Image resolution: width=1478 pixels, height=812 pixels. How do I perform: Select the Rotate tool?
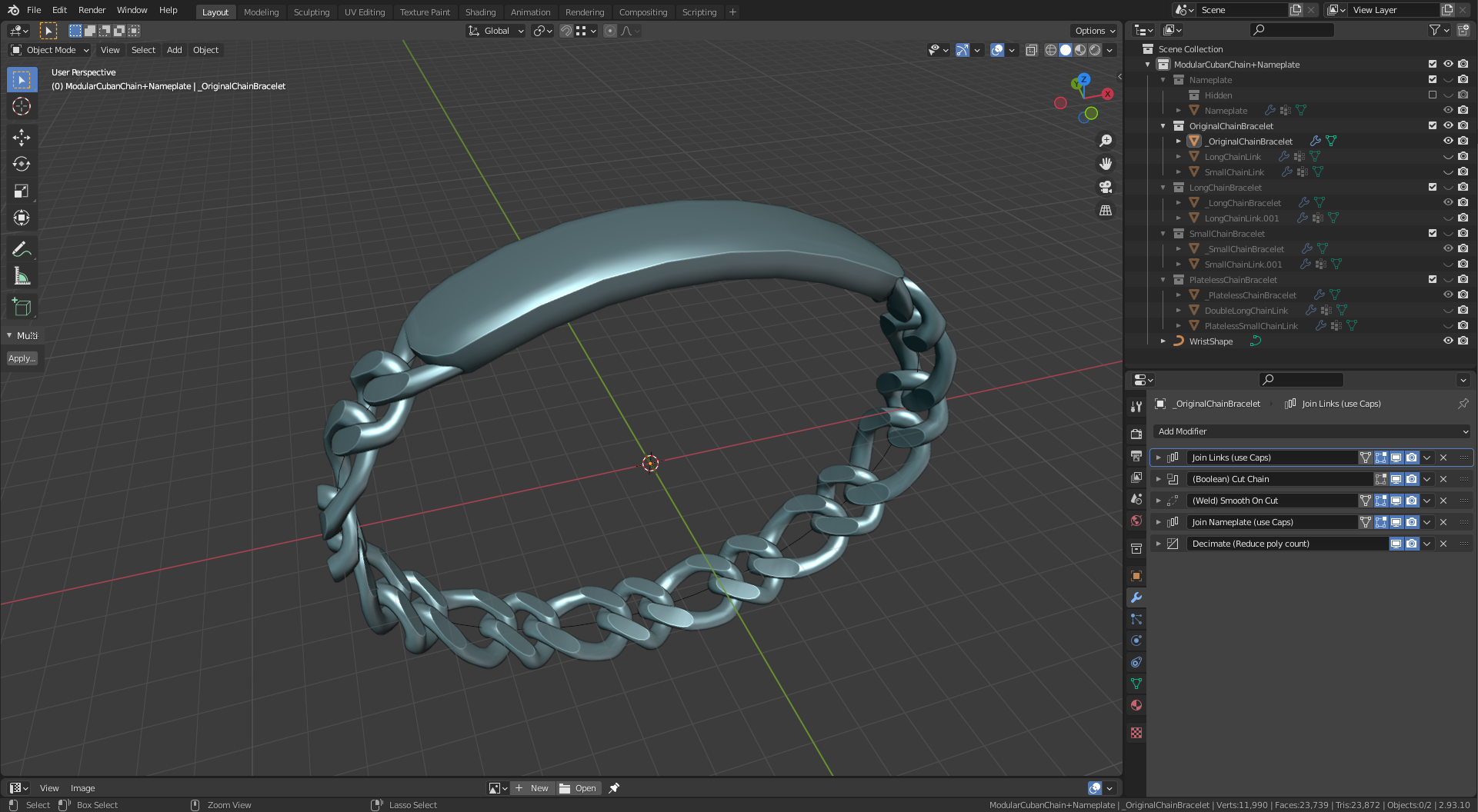click(22, 164)
